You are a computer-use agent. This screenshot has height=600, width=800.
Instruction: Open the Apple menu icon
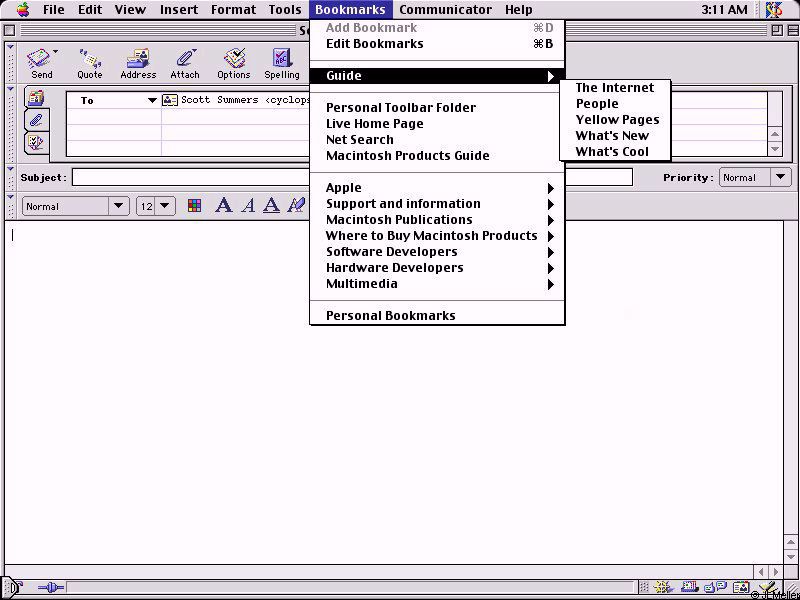click(x=23, y=9)
